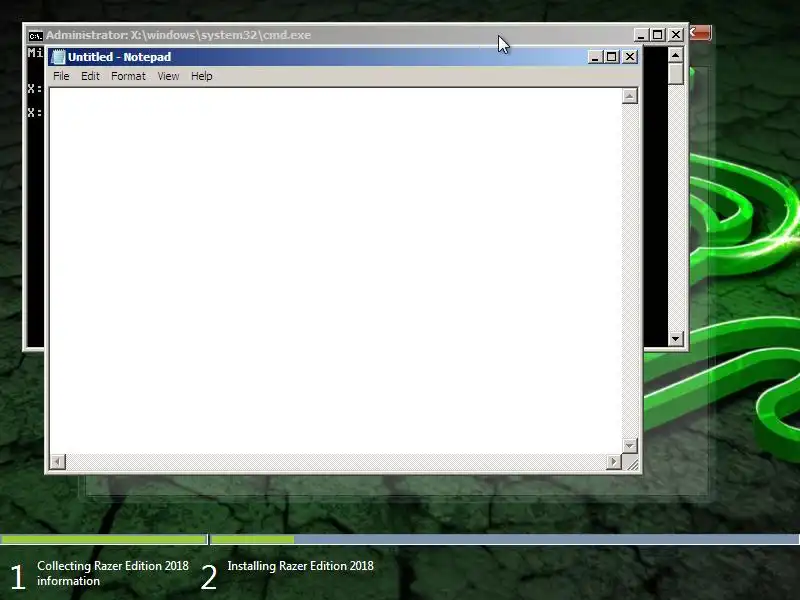This screenshot has width=800, height=600.
Task: Click the red close button behind cmd window
Action: click(700, 33)
